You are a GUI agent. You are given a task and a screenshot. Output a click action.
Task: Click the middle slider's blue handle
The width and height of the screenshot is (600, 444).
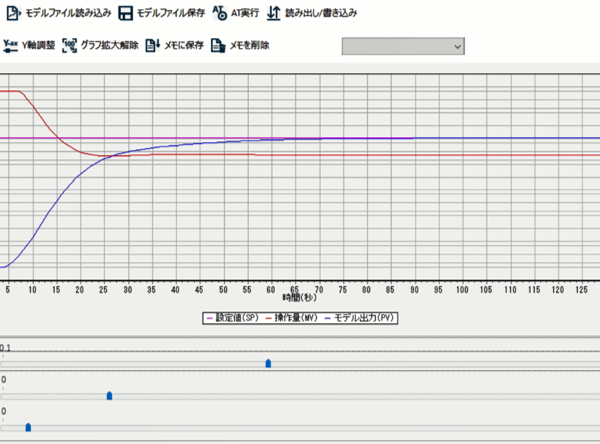click(x=109, y=396)
